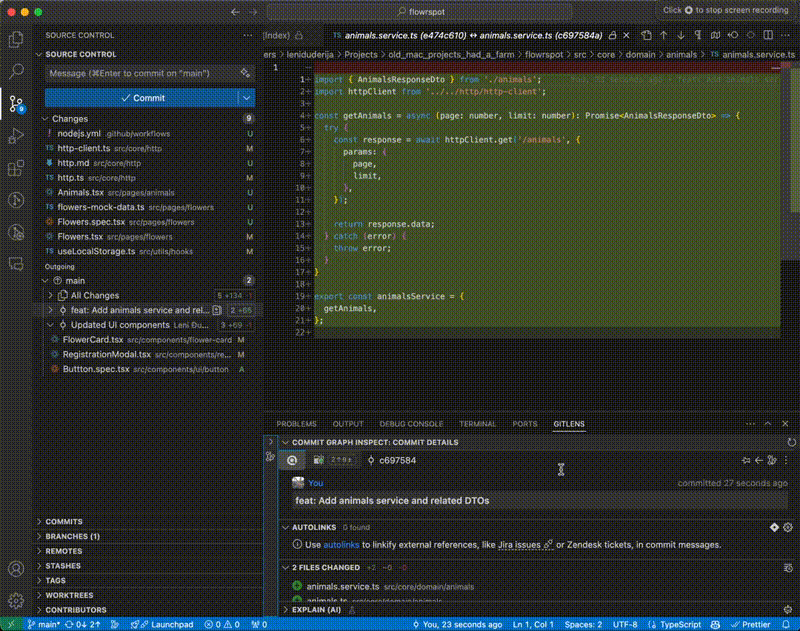The width and height of the screenshot is (800, 631).
Task: Click the notifications bell in status bar
Action: click(x=786, y=624)
